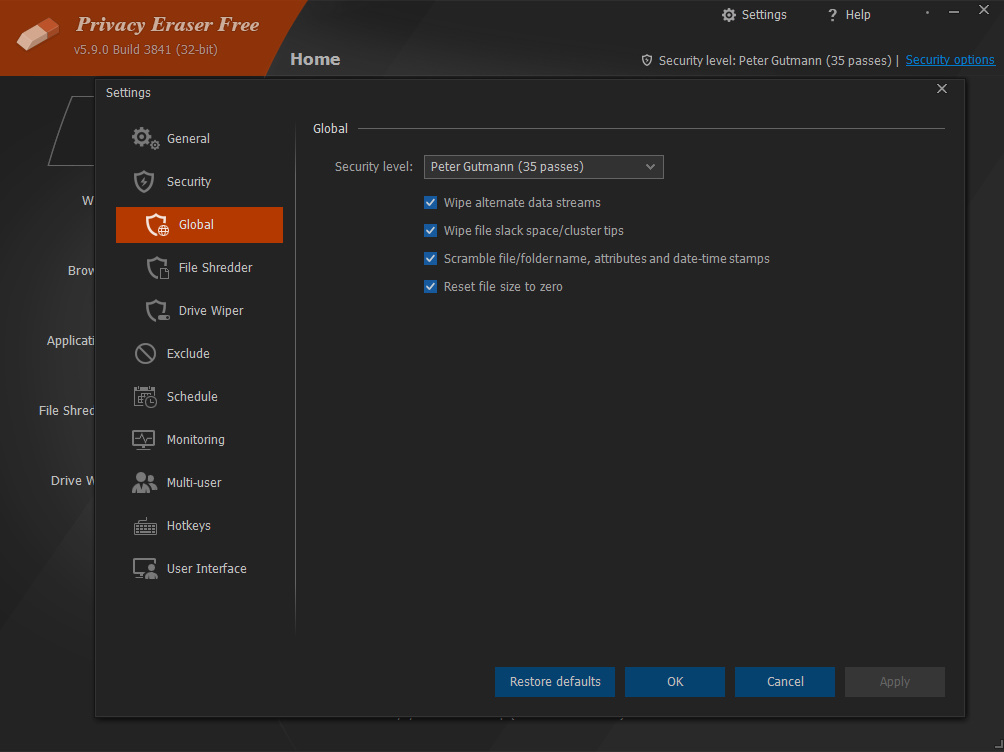Image resolution: width=1004 pixels, height=752 pixels.
Task: Click the Settings gear icon in title bar
Action: pos(729,15)
